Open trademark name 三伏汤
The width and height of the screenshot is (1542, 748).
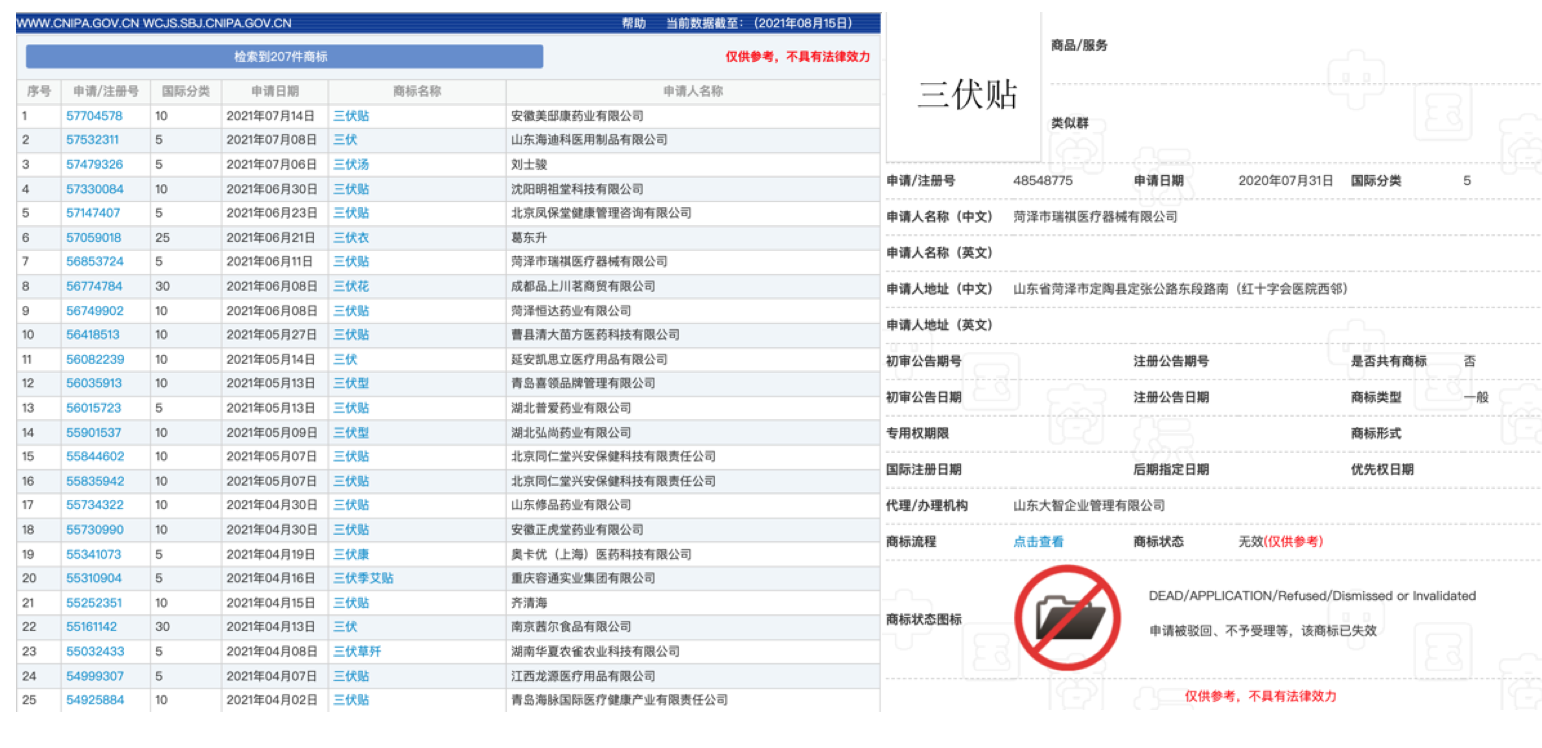point(350,164)
